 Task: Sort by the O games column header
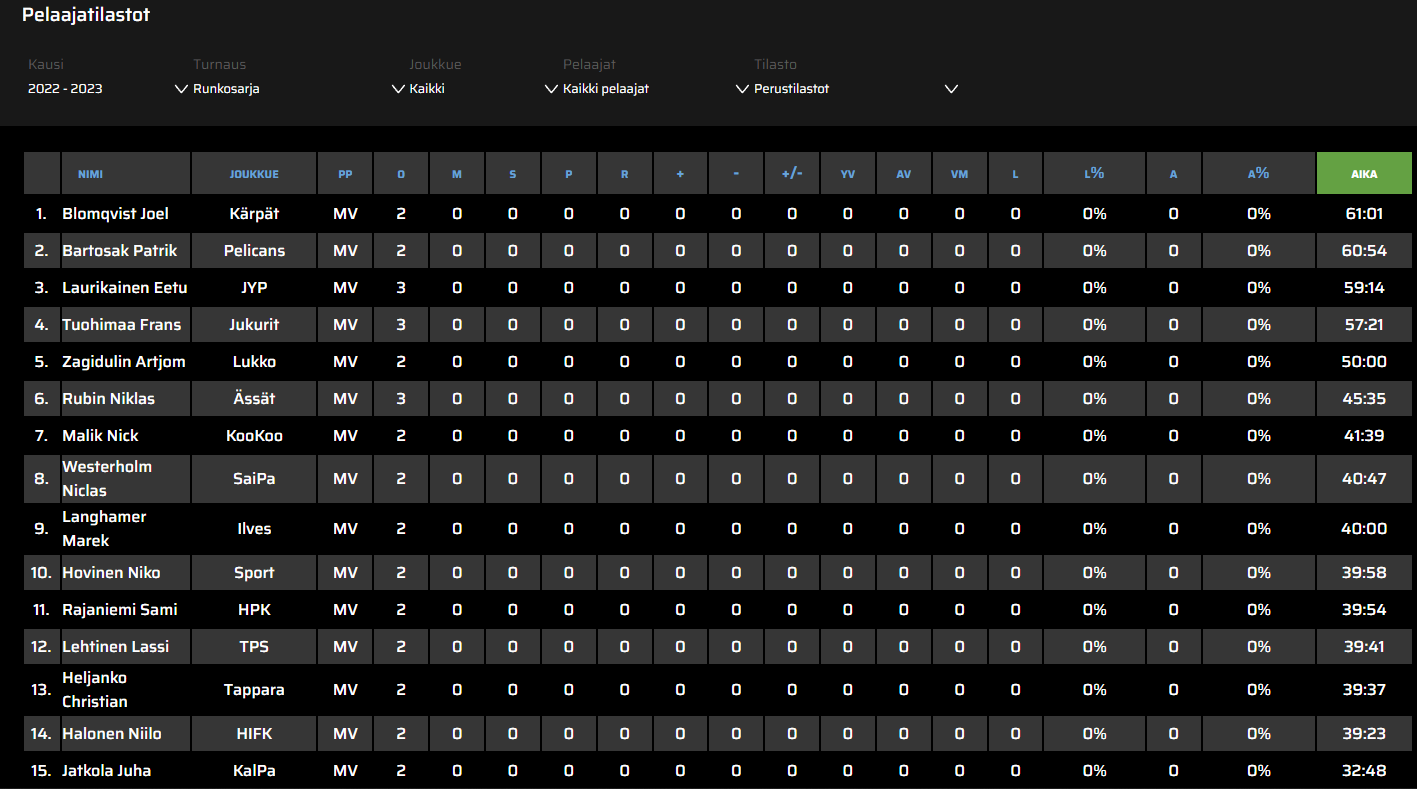[401, 173]
